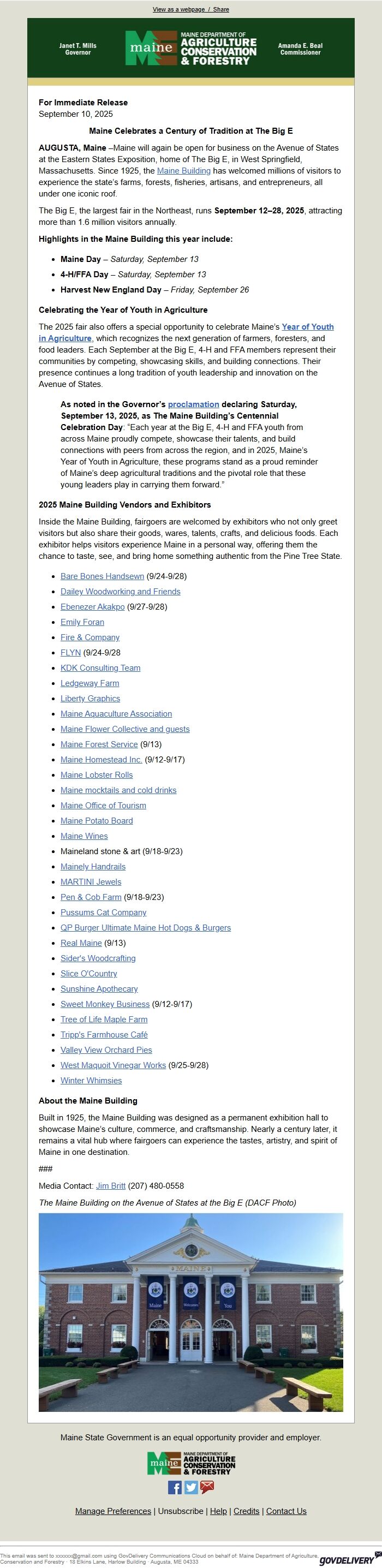This screenshot has width=382, height=1568.
Task: Open Pussums Cat Company link
Action: pos(103,912)
